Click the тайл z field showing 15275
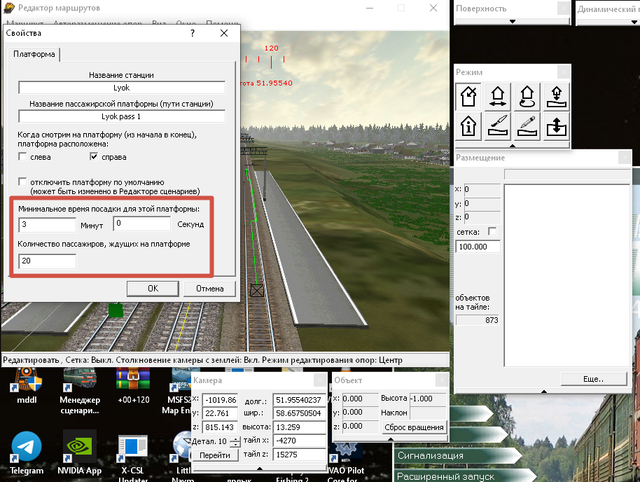The height and width of the screenshot is (482, 640). coord(299,454)
